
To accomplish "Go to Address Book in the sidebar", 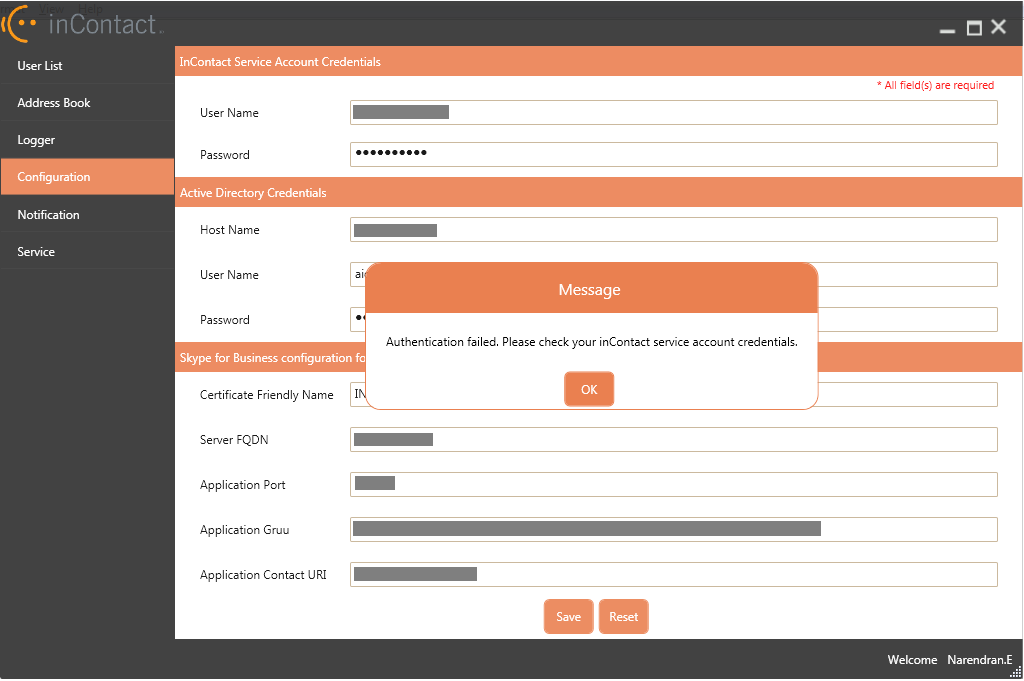I will pos(88,103).
